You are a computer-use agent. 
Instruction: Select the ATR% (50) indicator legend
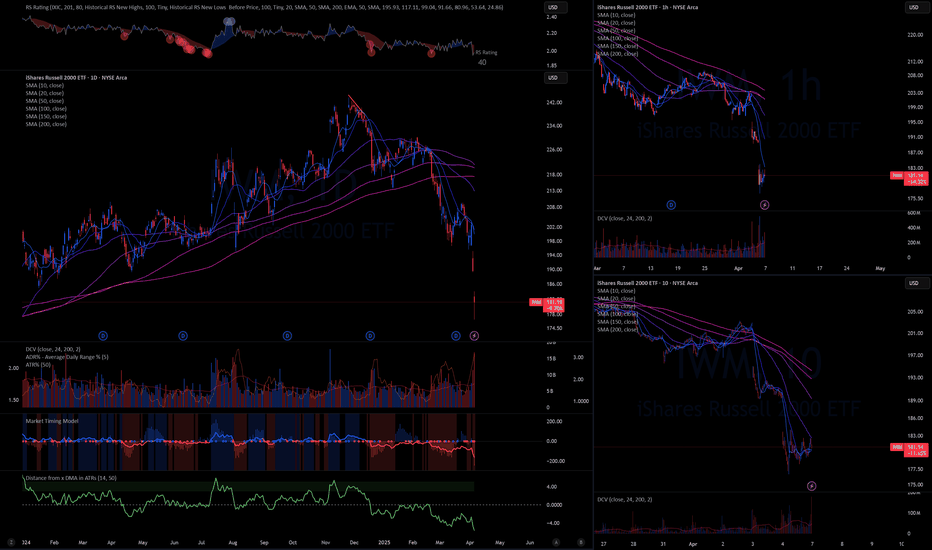click(x=38, y=364)
